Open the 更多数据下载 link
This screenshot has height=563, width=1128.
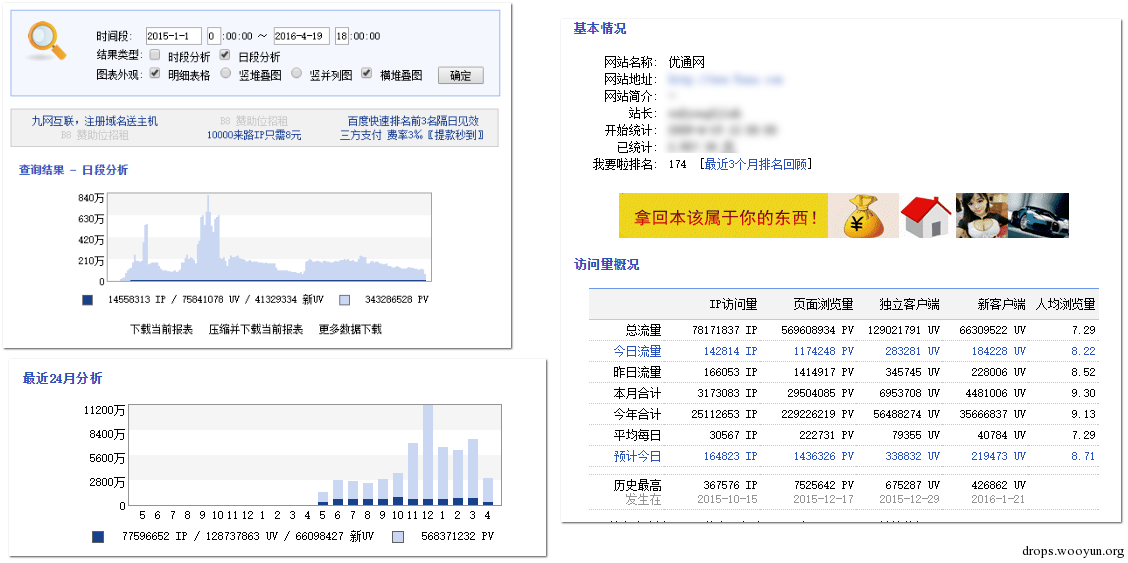click(350, 329)
